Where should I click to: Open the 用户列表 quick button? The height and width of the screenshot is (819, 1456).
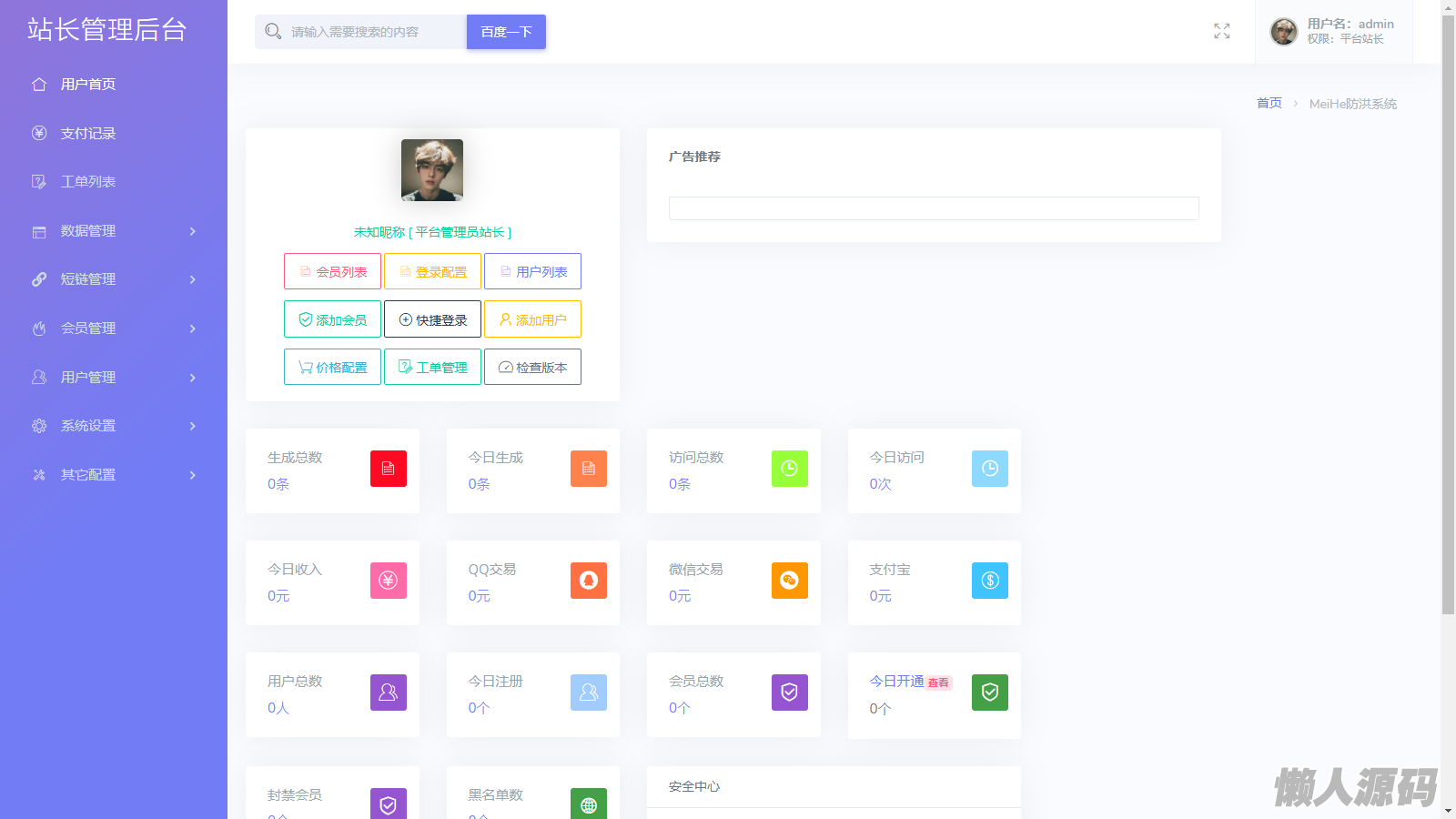point(532,271)
